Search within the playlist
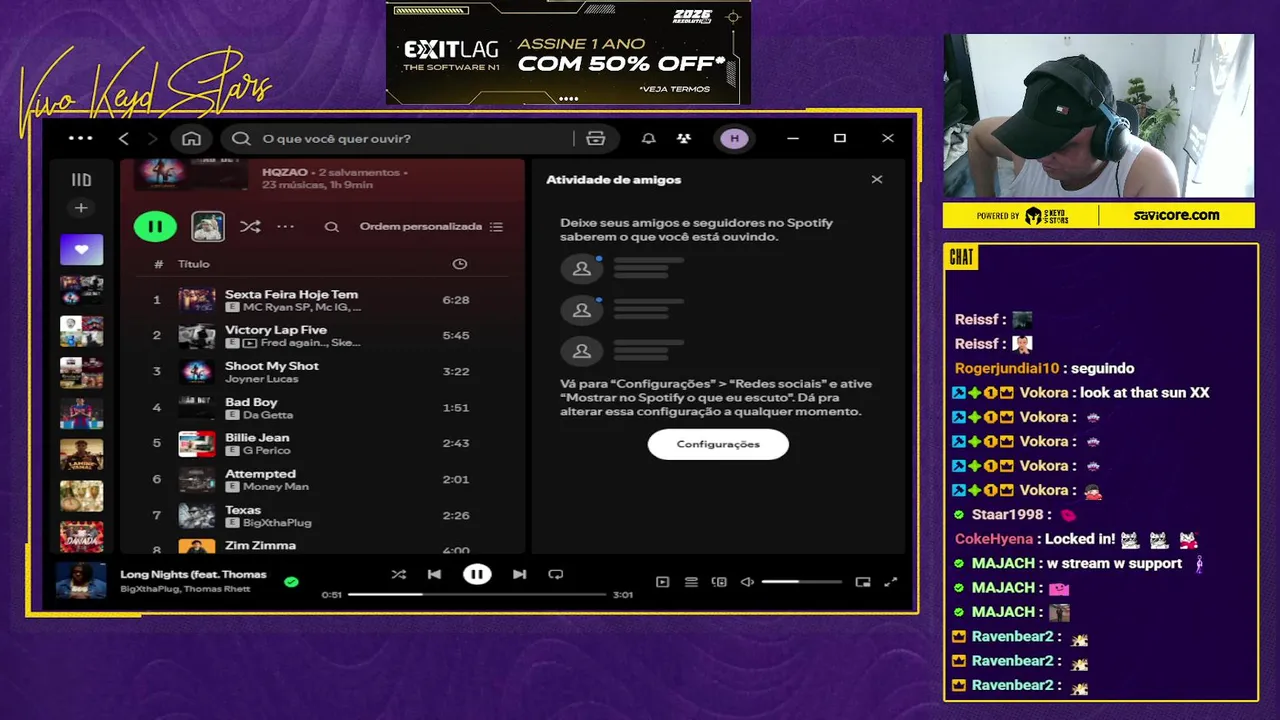1280x720 pixels. click(x=331, y=227)
